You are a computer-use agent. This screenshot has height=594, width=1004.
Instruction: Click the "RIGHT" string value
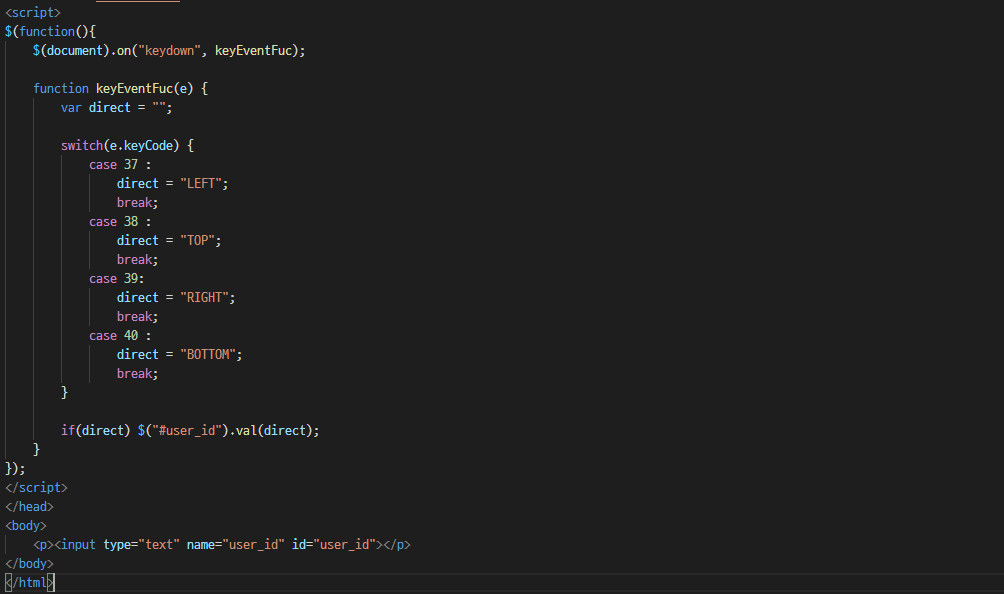pos(204,298)
